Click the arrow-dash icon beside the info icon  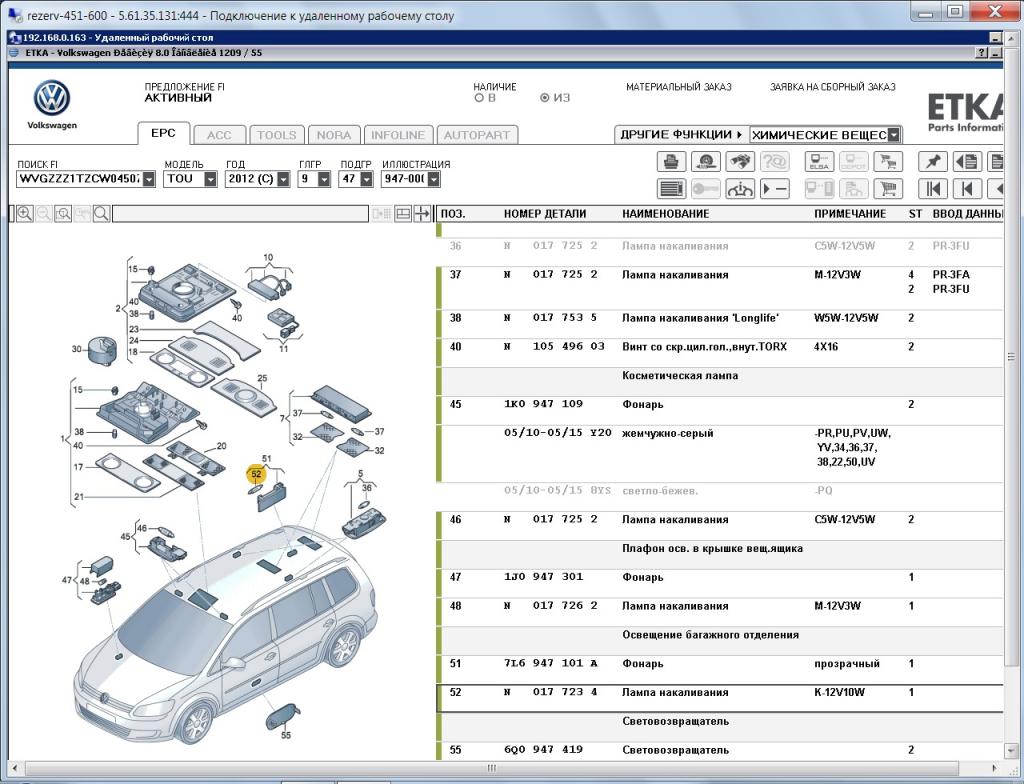tap(775, 189)
